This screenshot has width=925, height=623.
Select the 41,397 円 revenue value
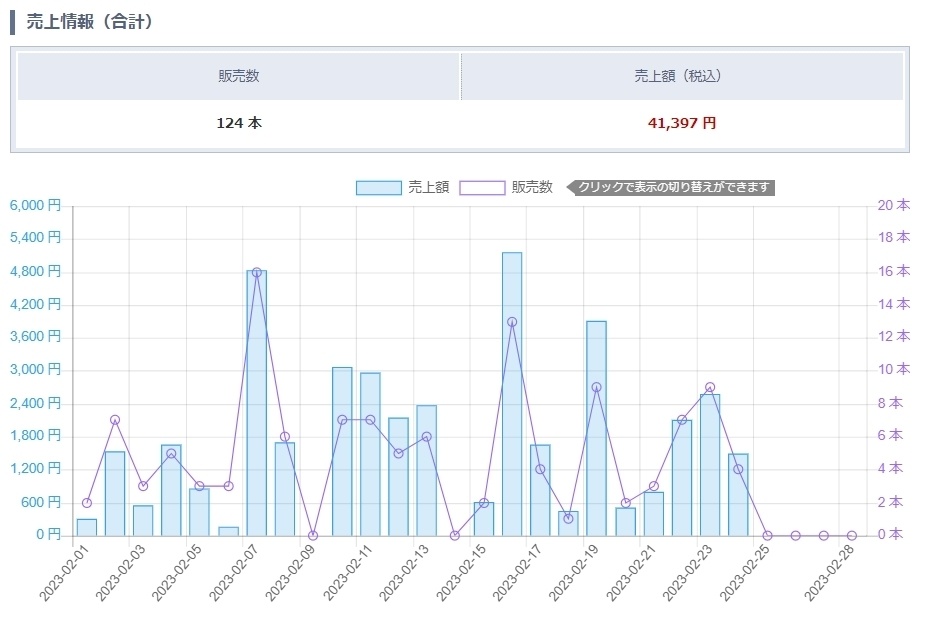[x=682, y=123]
